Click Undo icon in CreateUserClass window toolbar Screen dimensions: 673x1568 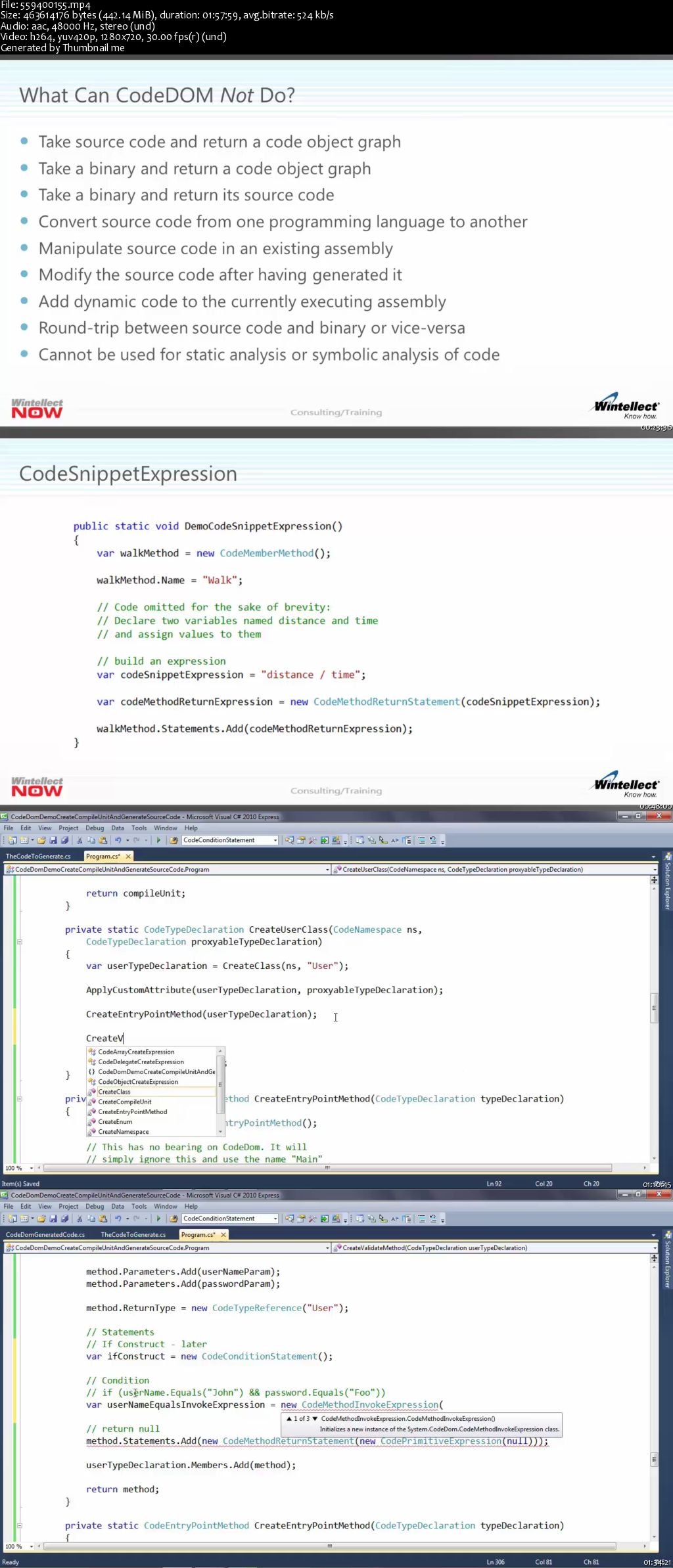click(118, 840)
